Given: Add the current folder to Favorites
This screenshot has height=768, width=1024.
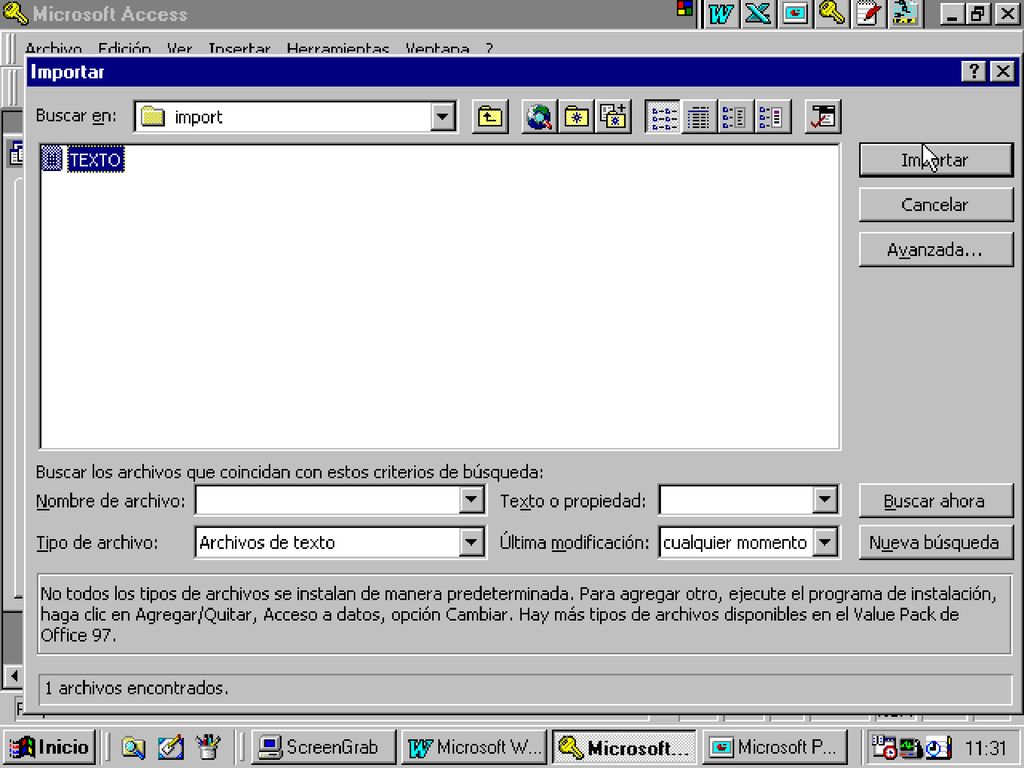Looking at the screenshot, I should pos(613,117).
